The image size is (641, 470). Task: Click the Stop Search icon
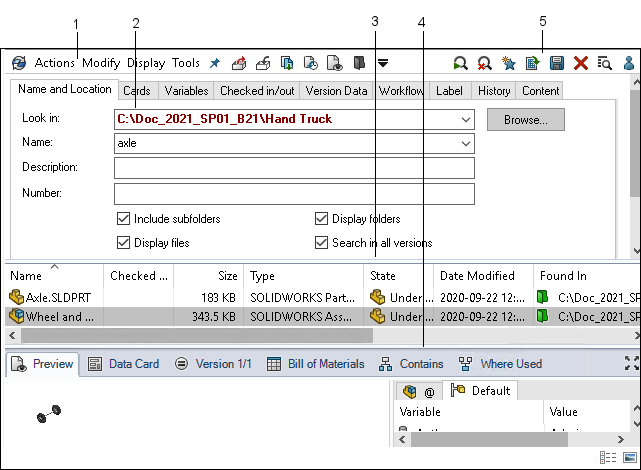coord(484,63)
